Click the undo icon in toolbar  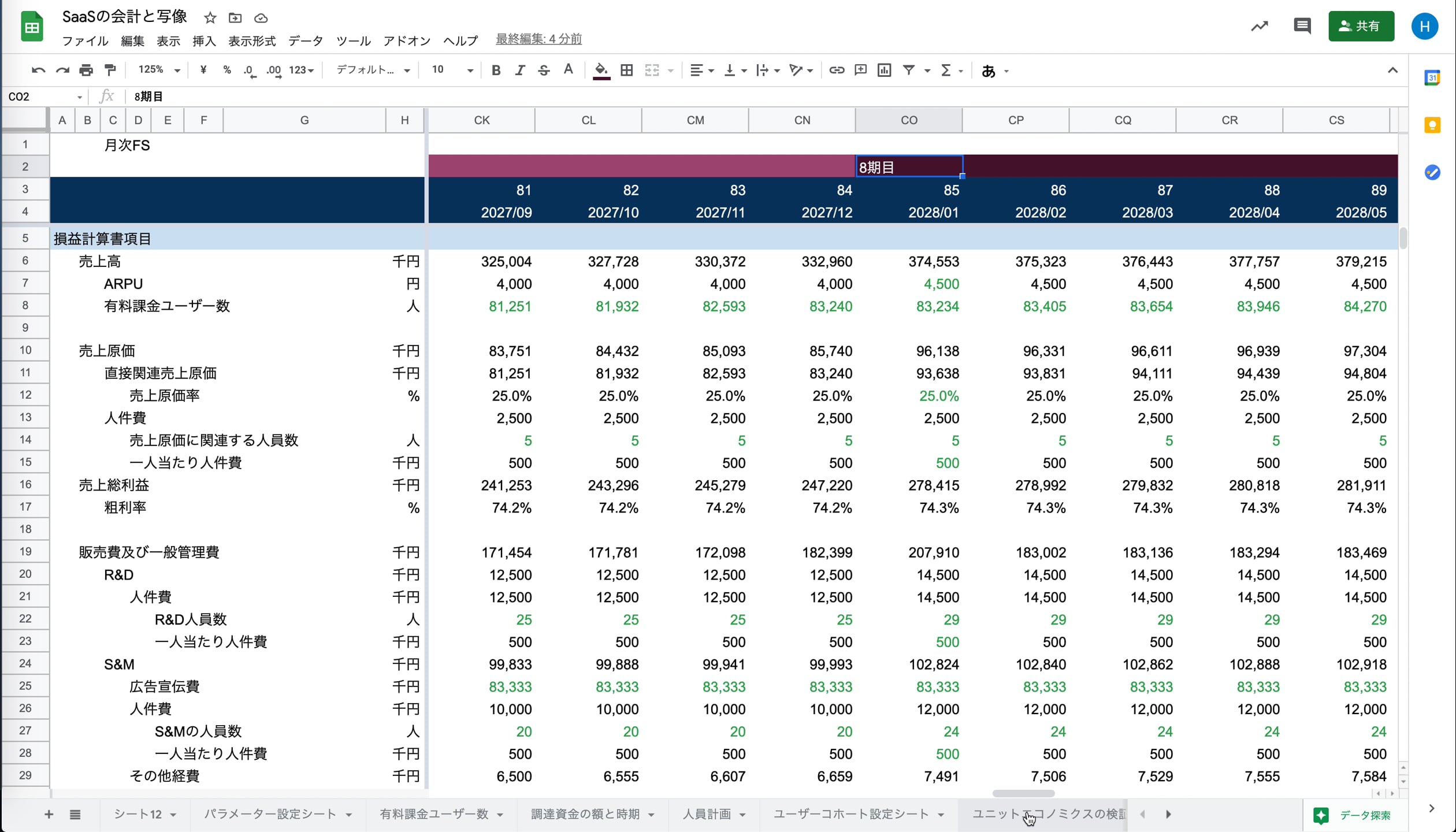coord(38,70)
